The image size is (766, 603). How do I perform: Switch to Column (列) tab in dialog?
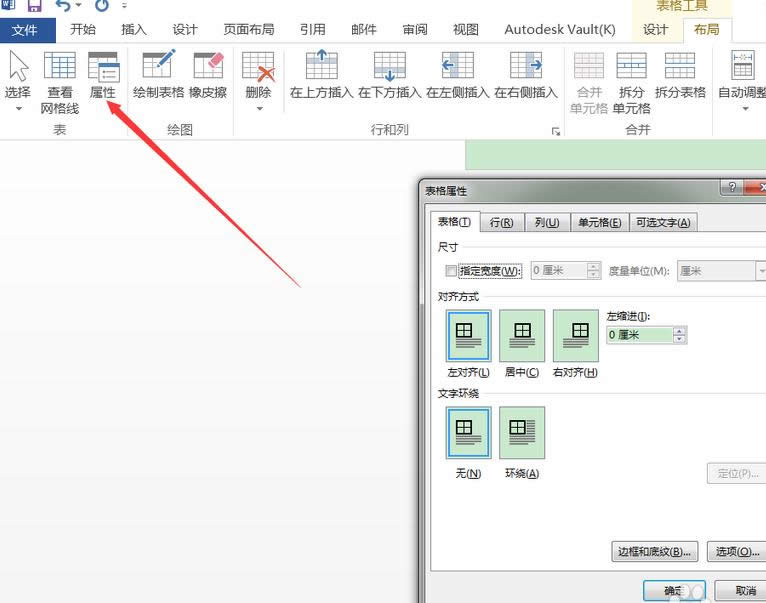(547, 223)
